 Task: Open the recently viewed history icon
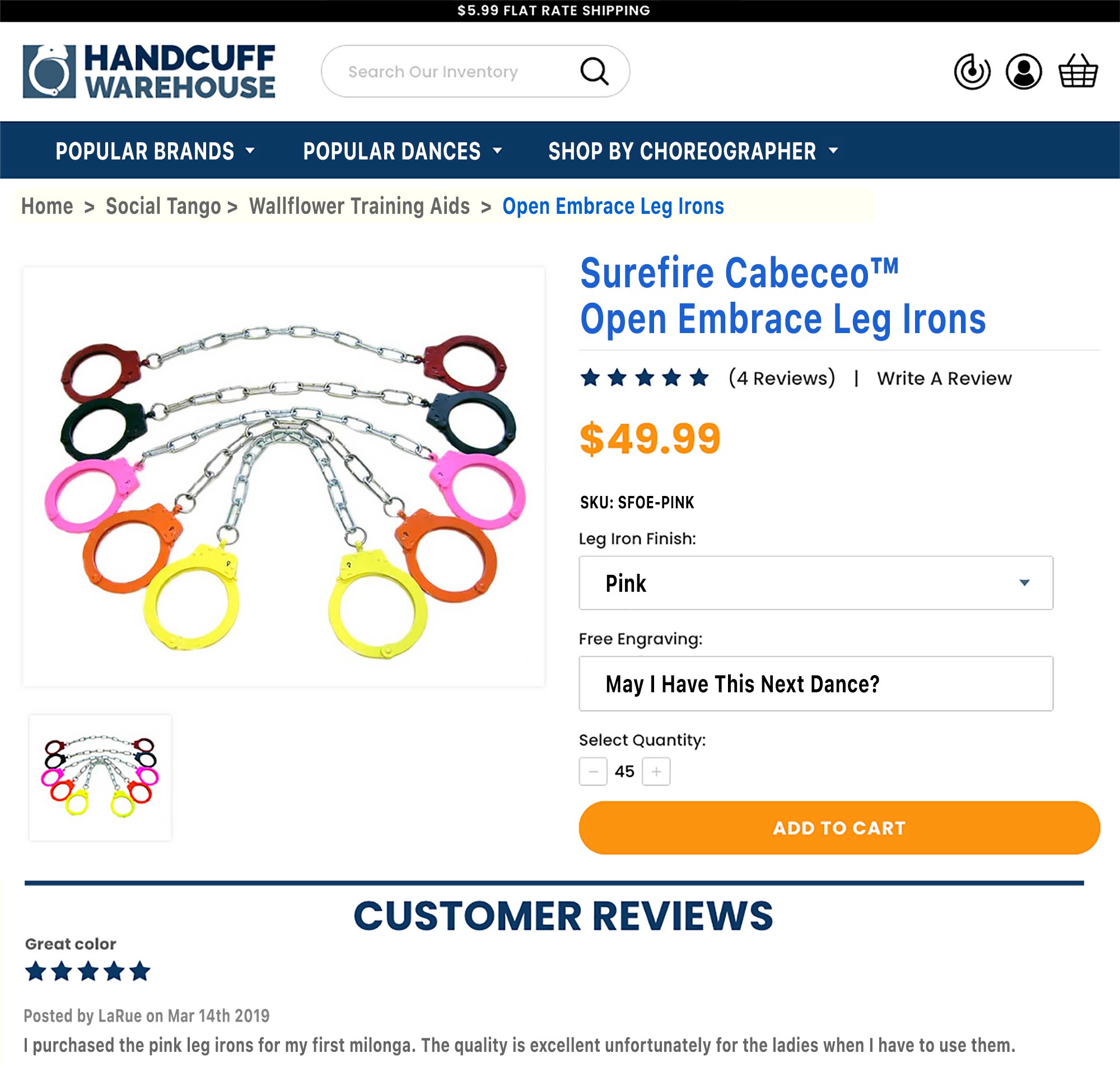pyautogui.click(x=972, y=72)
